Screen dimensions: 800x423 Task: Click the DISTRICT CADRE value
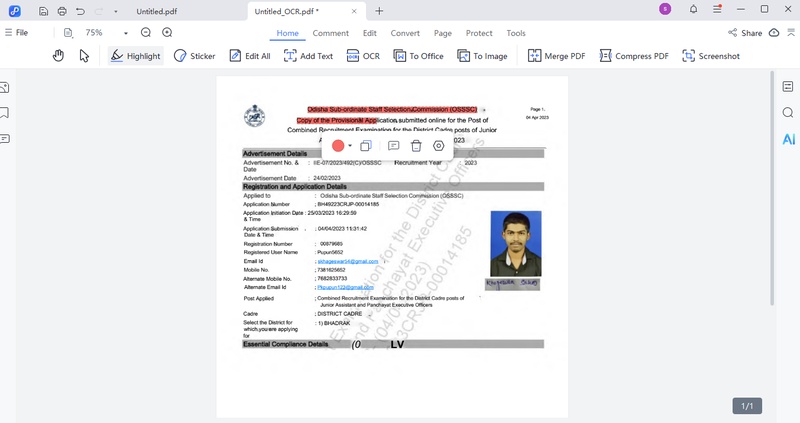click(339, 314)
